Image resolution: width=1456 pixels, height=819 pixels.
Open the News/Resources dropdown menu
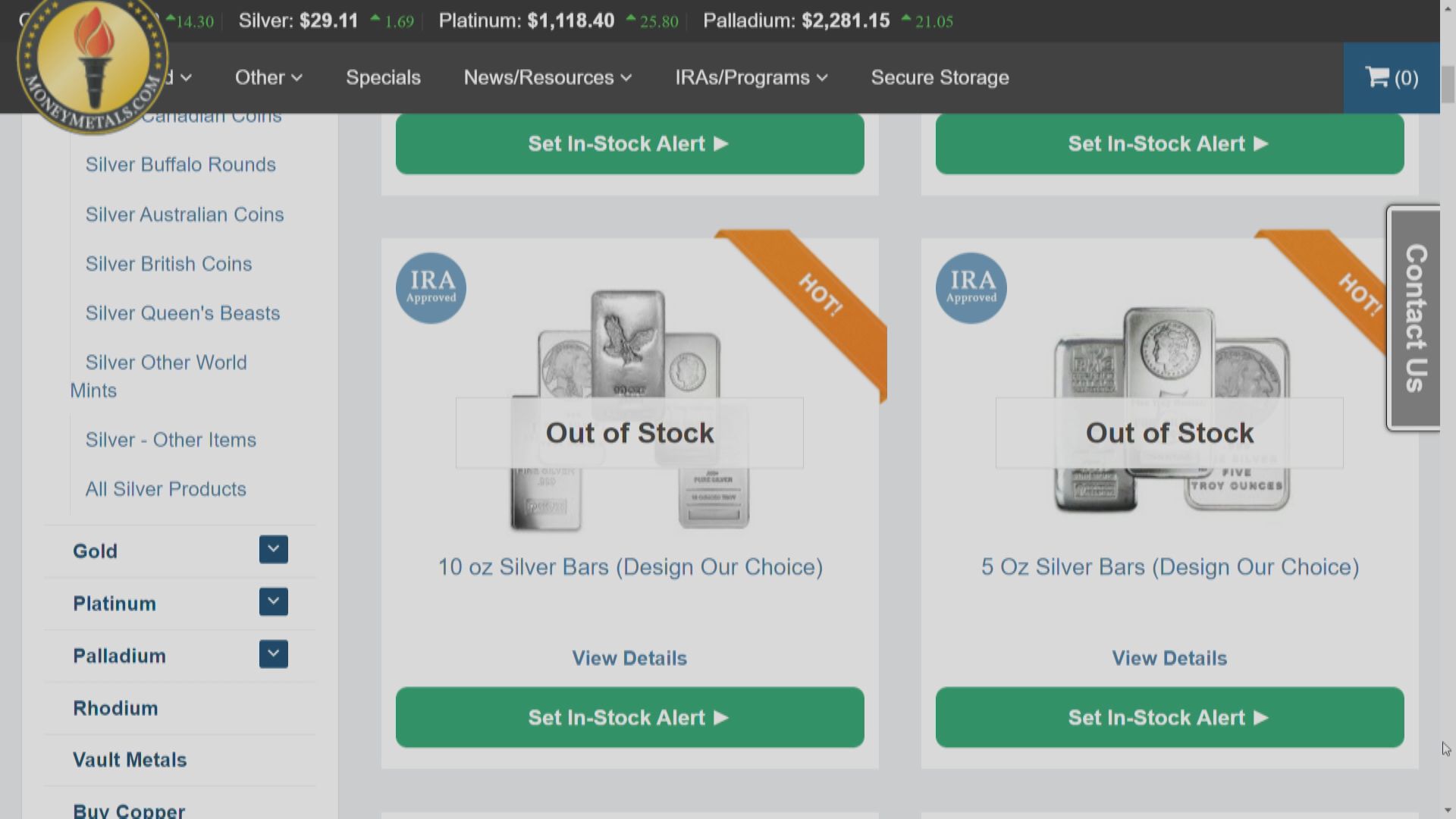click(x=548, y=77)
